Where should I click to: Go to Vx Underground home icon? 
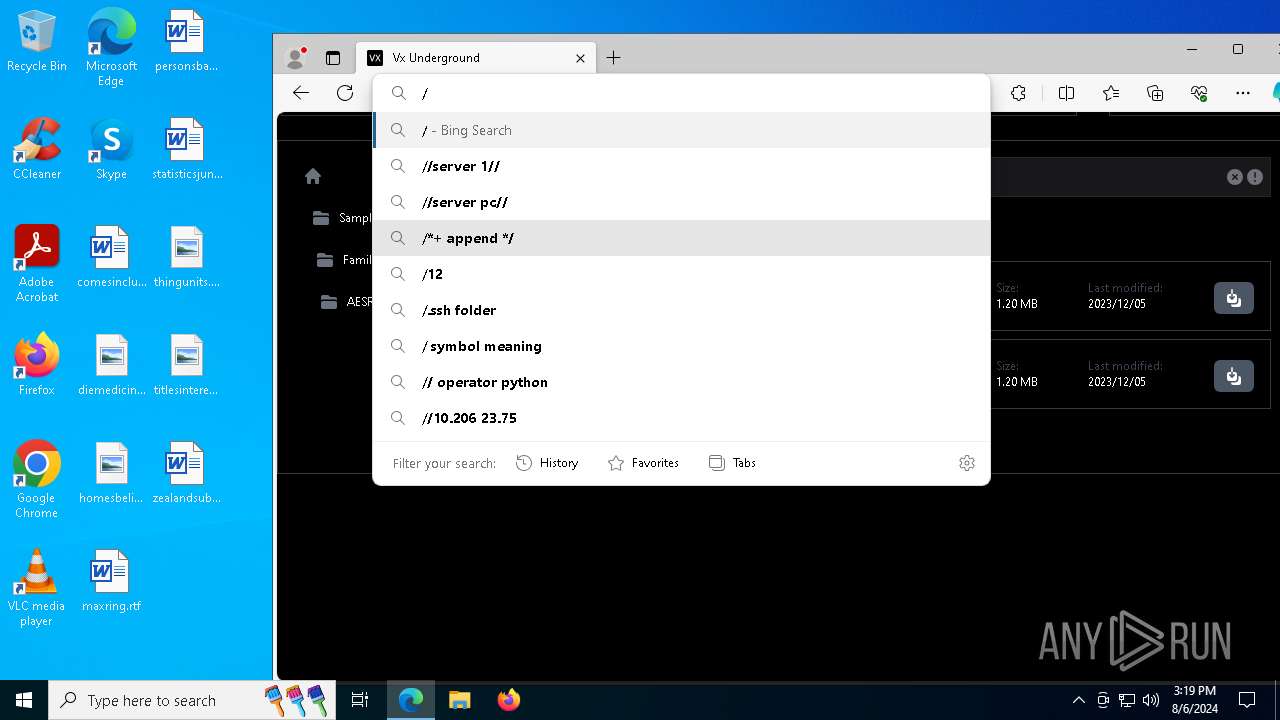[313, 176]
